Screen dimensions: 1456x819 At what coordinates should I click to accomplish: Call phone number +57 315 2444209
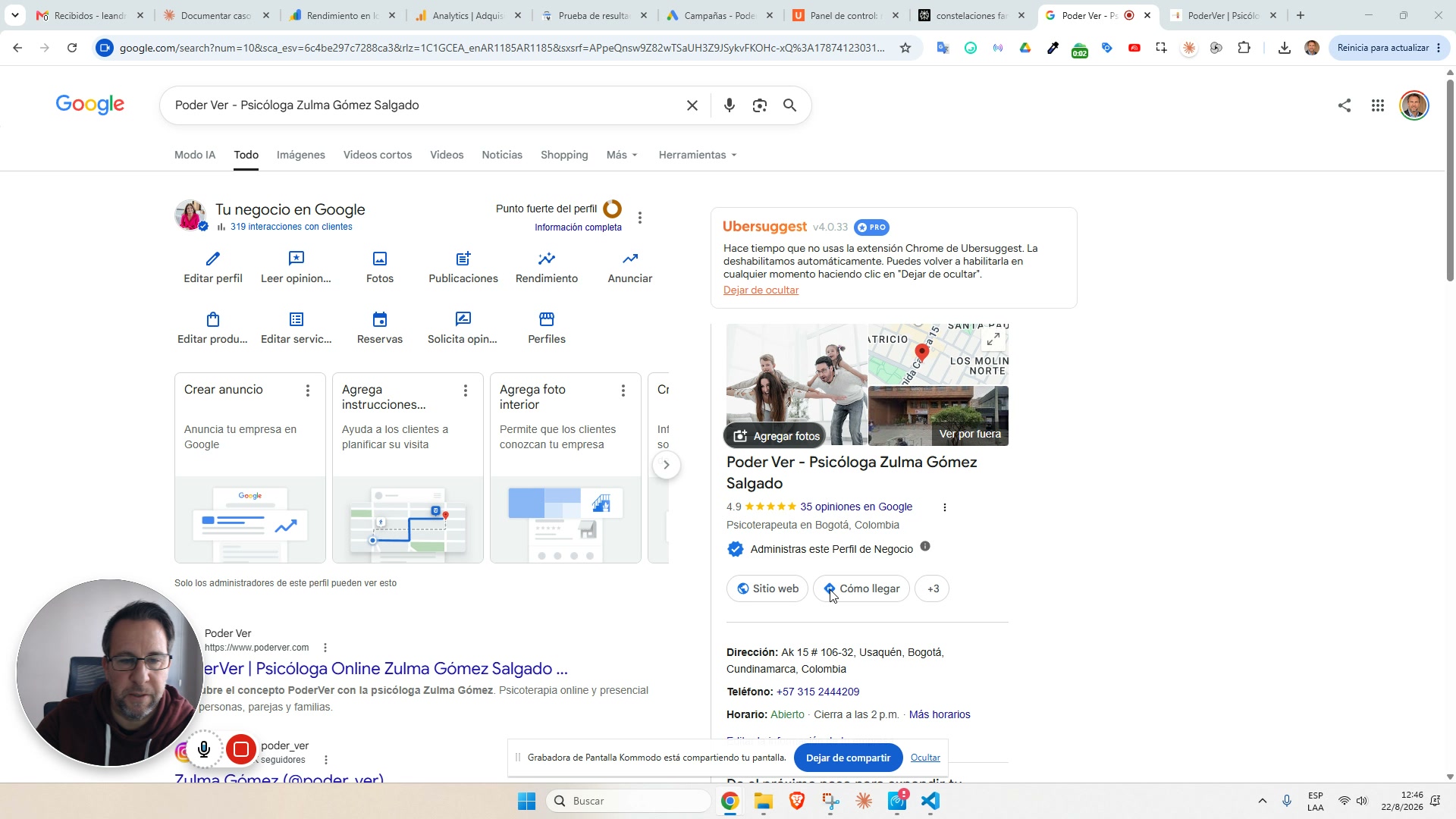(x=817, y=692)
